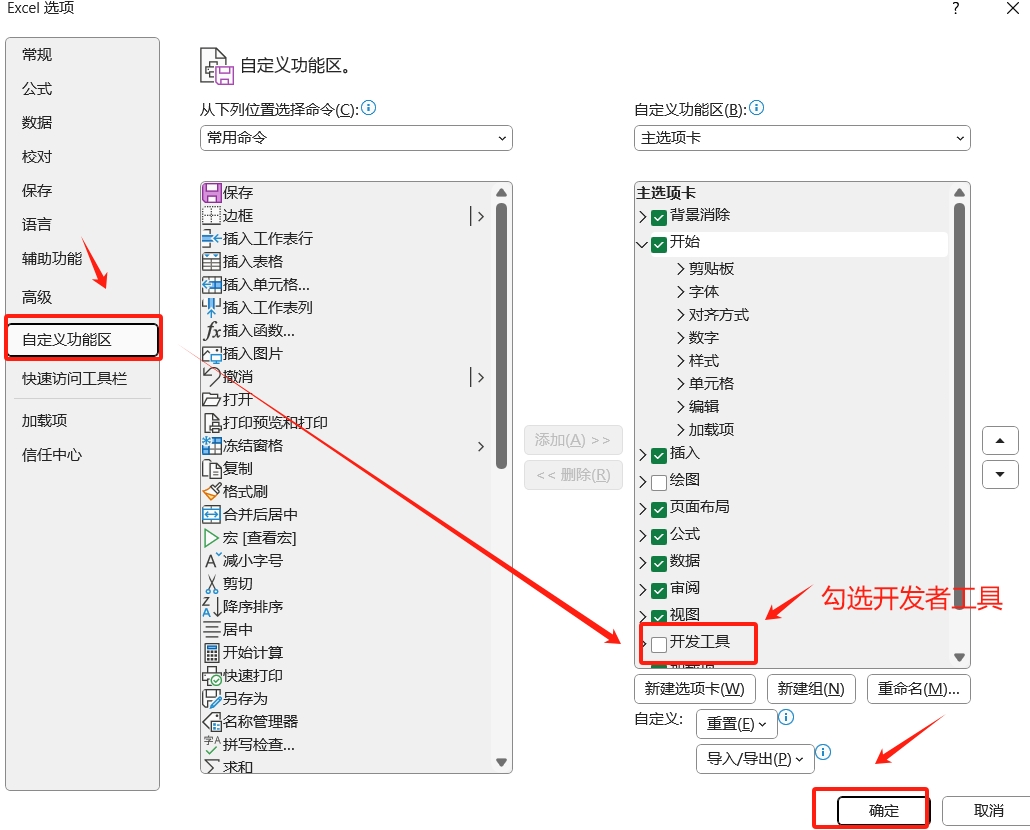Click info icon beside 从下列位置选择命令
This screenshot has height=830, width=1030.
click(369, 108)
